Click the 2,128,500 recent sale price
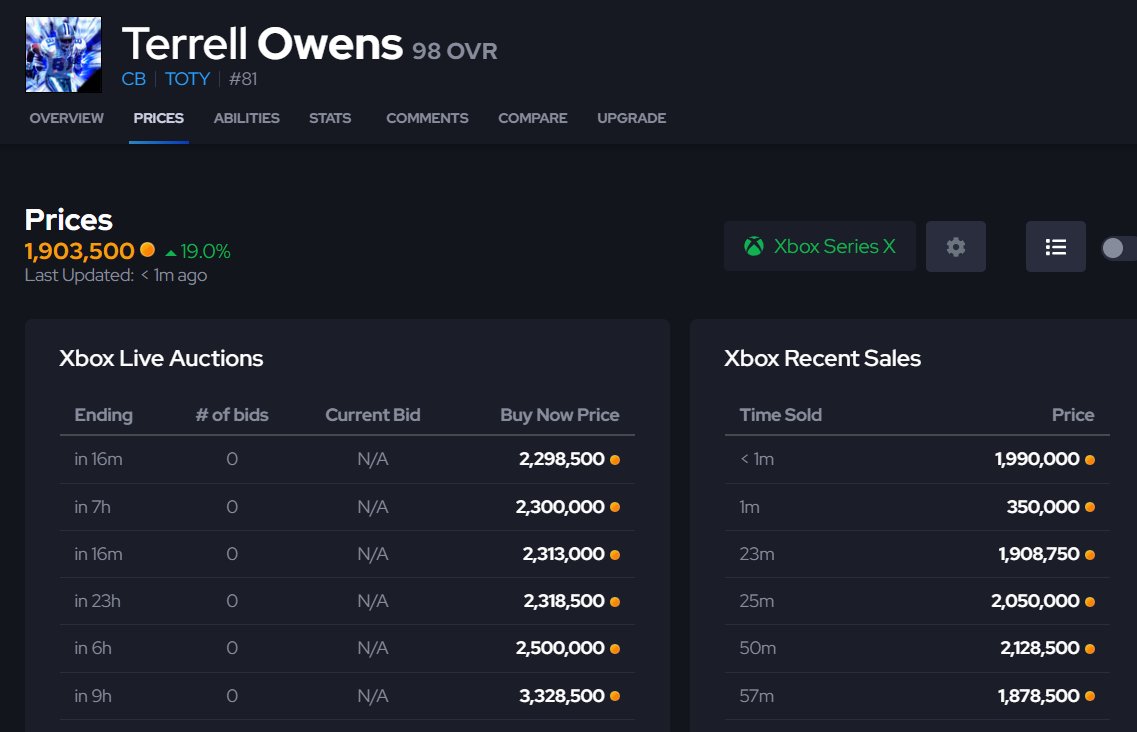This screenshot has width=1137, height=732. [1040, 649]
